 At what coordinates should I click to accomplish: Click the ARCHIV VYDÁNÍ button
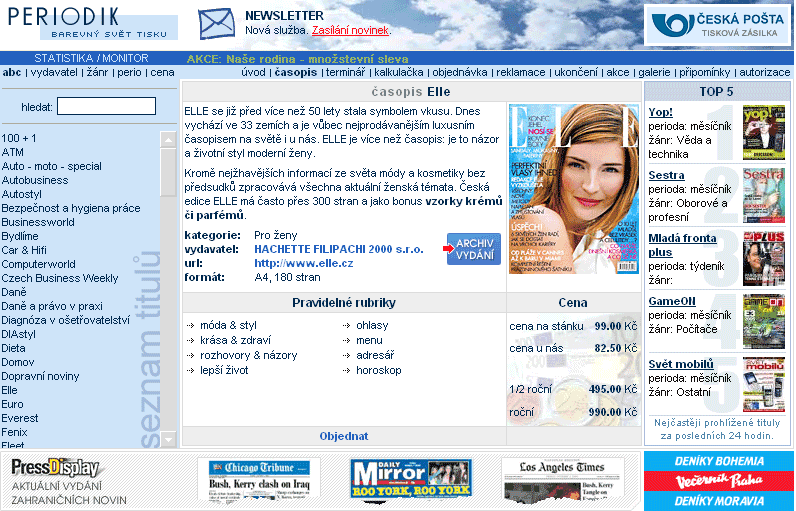click(x=473, y=249)
